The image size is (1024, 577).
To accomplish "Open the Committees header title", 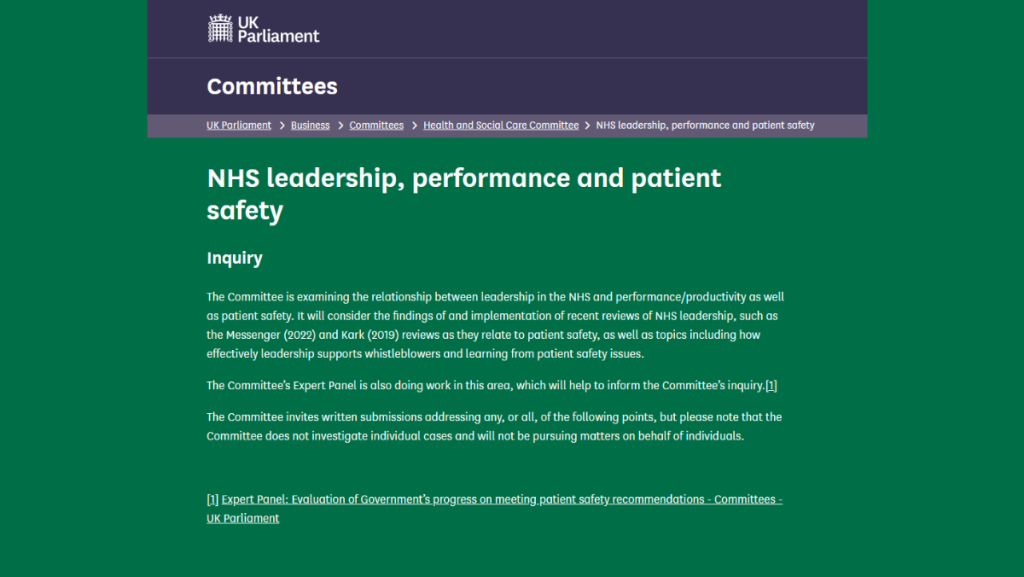I will click(x=272, y=86).
